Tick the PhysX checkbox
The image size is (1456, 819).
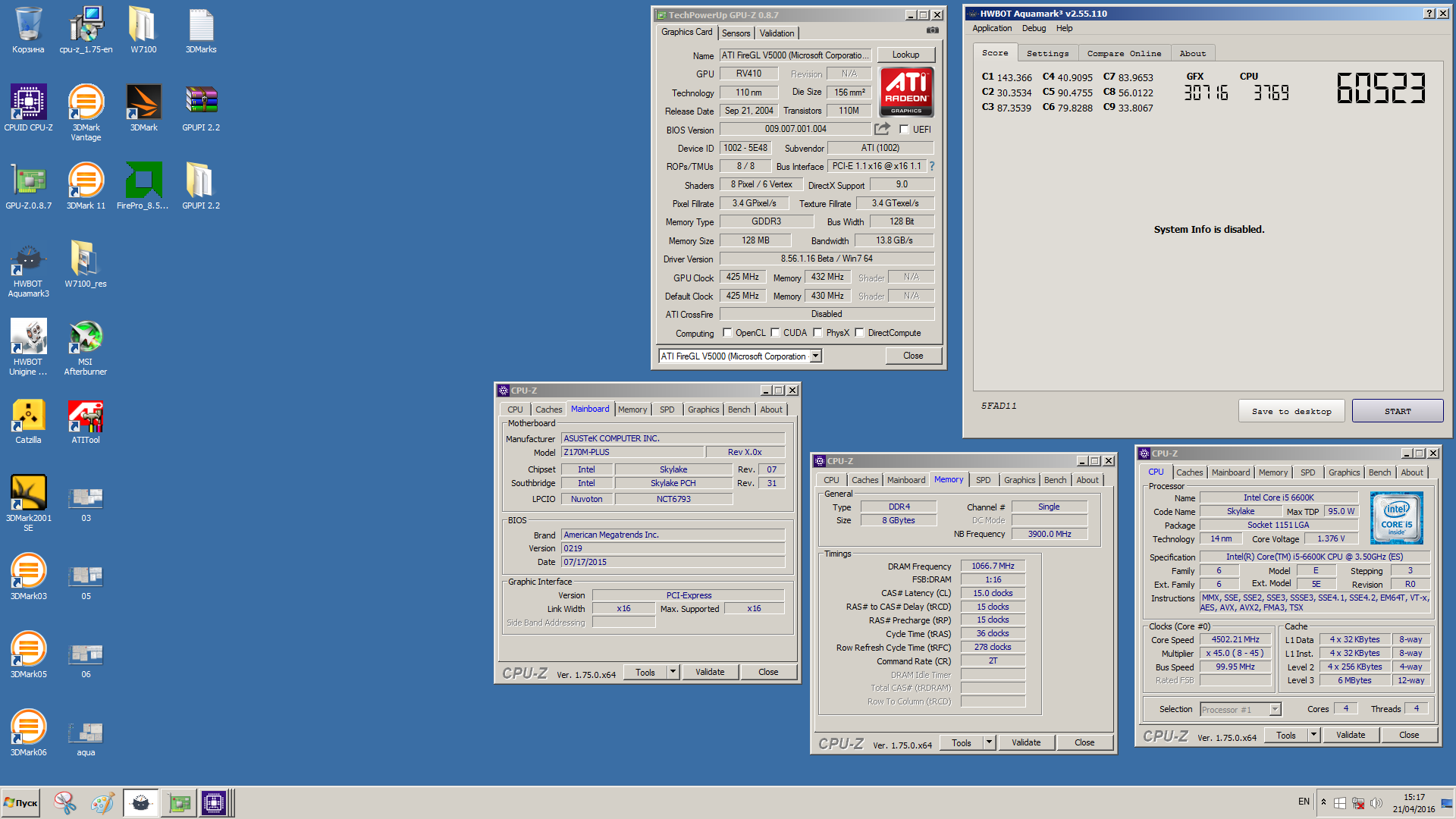coord(817,332)
